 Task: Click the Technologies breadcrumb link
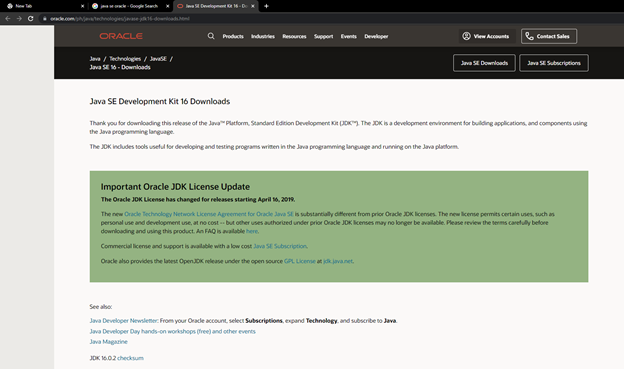pos(125,59)
